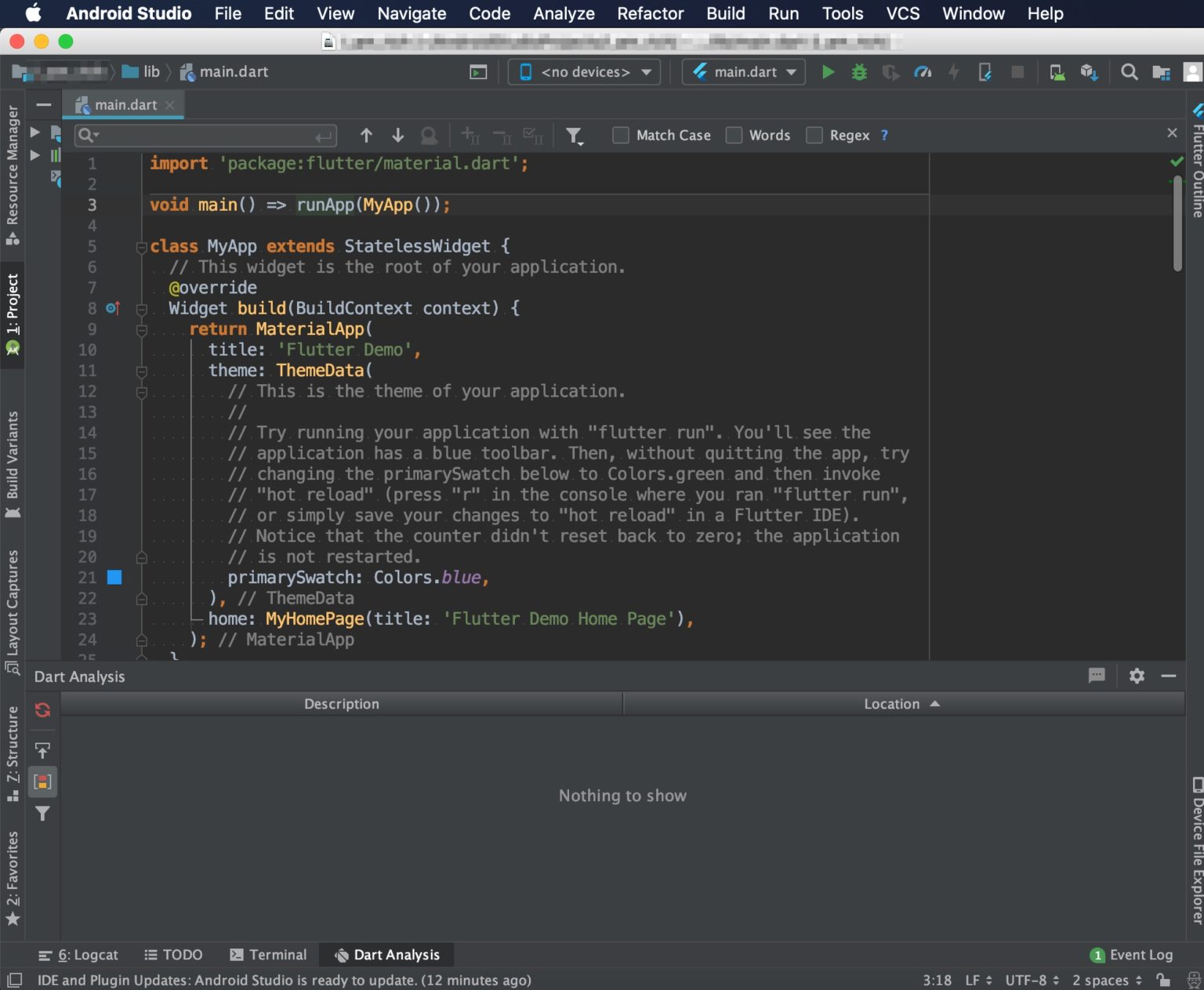Restart Dart Analysis with the red refresh icon
This screenshot has height=990, width=1204.
coord(42,709)
